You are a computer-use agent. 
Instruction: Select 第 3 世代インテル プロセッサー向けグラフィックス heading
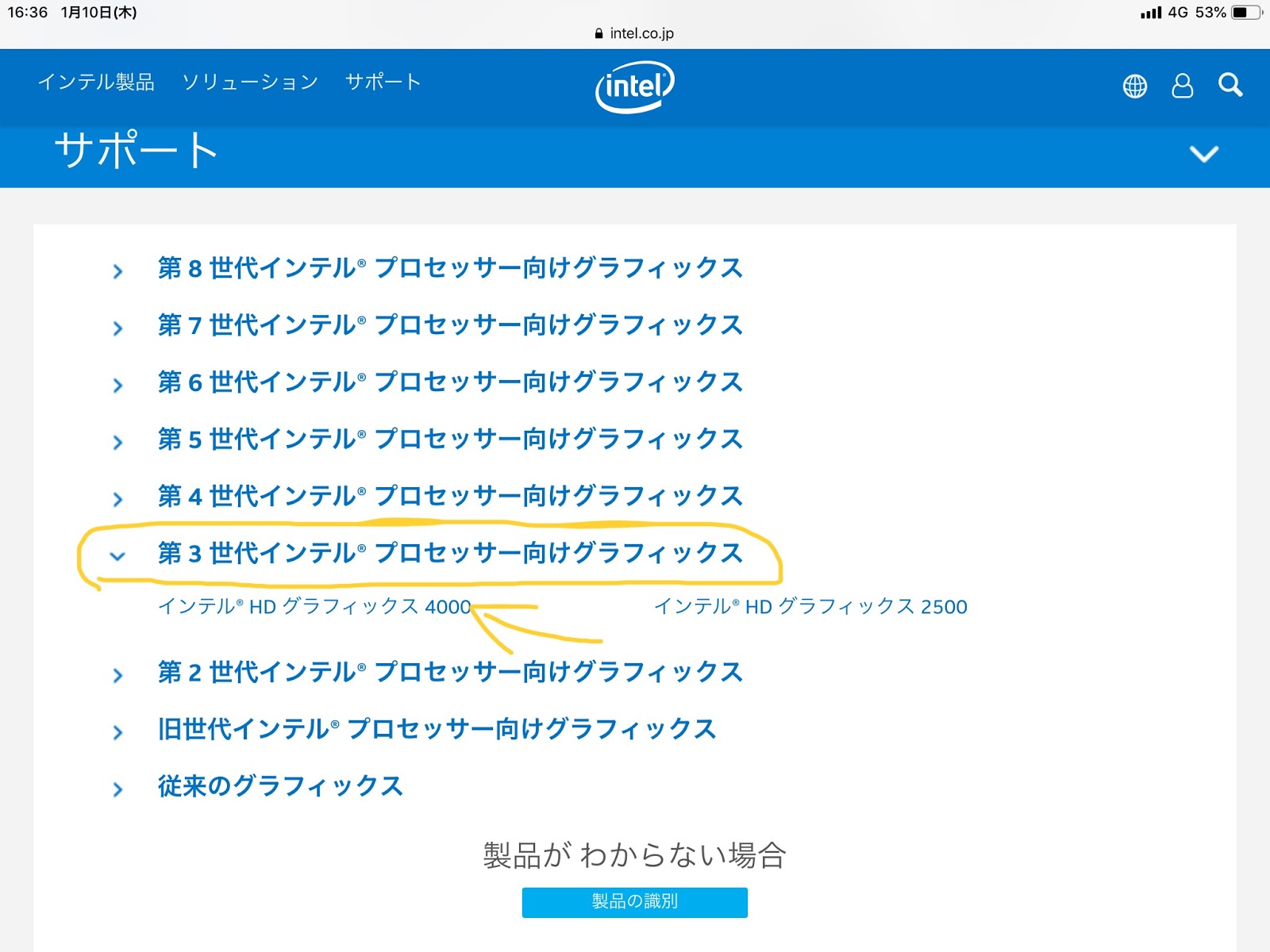coord(450,553)
